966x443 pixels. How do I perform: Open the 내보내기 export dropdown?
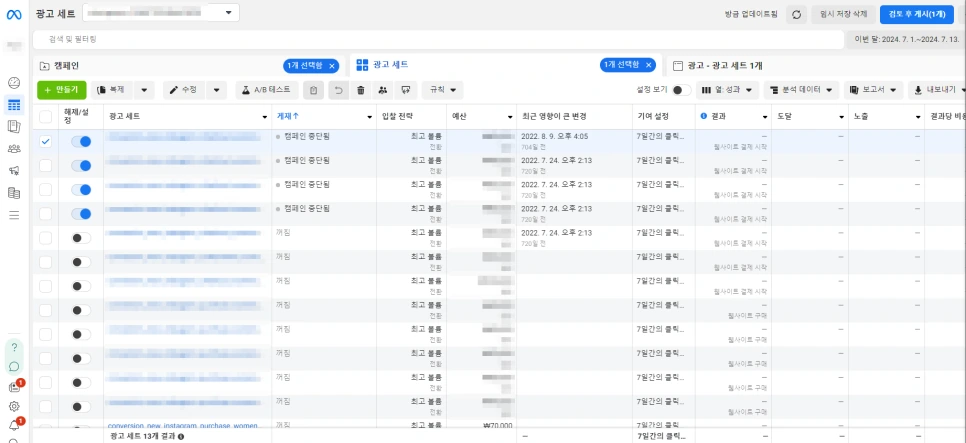tap(936, 90)
